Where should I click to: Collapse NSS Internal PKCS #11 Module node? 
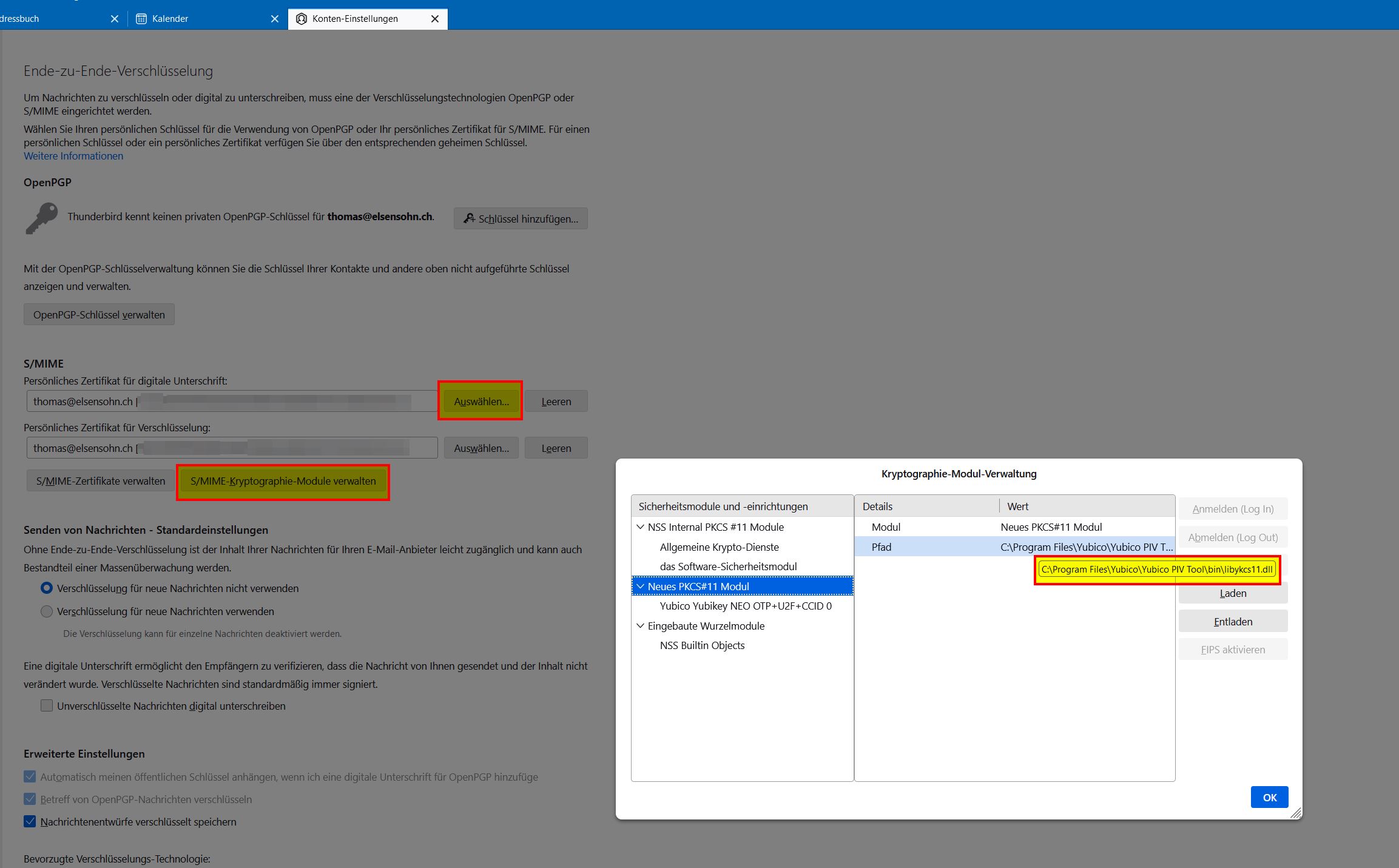tap(640, 527)
